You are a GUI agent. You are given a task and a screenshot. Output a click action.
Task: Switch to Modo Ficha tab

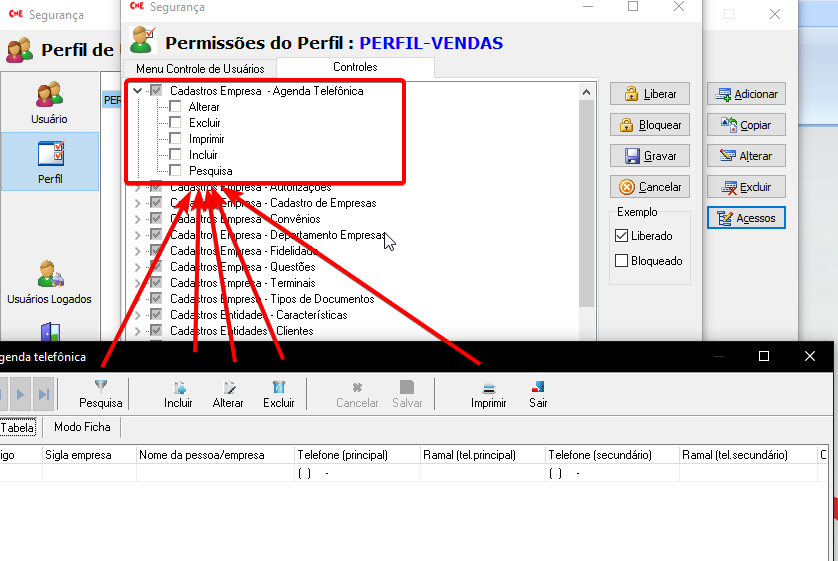pos(82,427)
